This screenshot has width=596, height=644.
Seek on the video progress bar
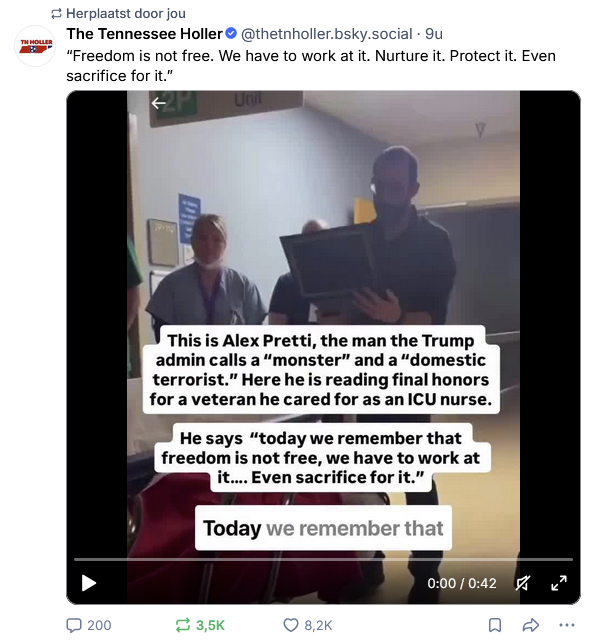(323, 559)
